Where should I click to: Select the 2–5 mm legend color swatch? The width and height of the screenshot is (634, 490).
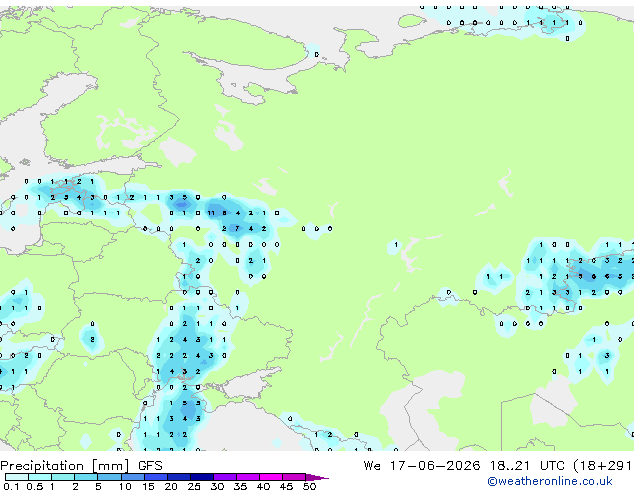[86, 477]
